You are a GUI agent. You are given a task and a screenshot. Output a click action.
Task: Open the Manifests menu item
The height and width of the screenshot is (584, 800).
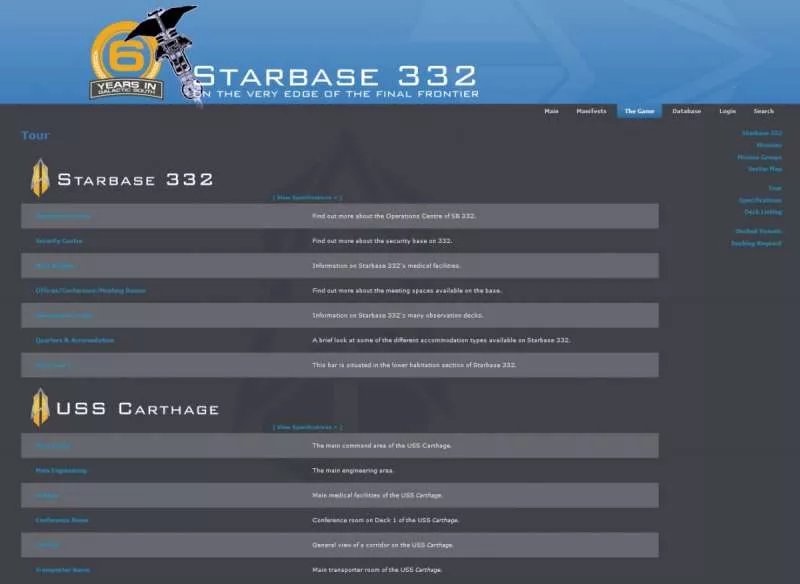(x=594, y=111)
